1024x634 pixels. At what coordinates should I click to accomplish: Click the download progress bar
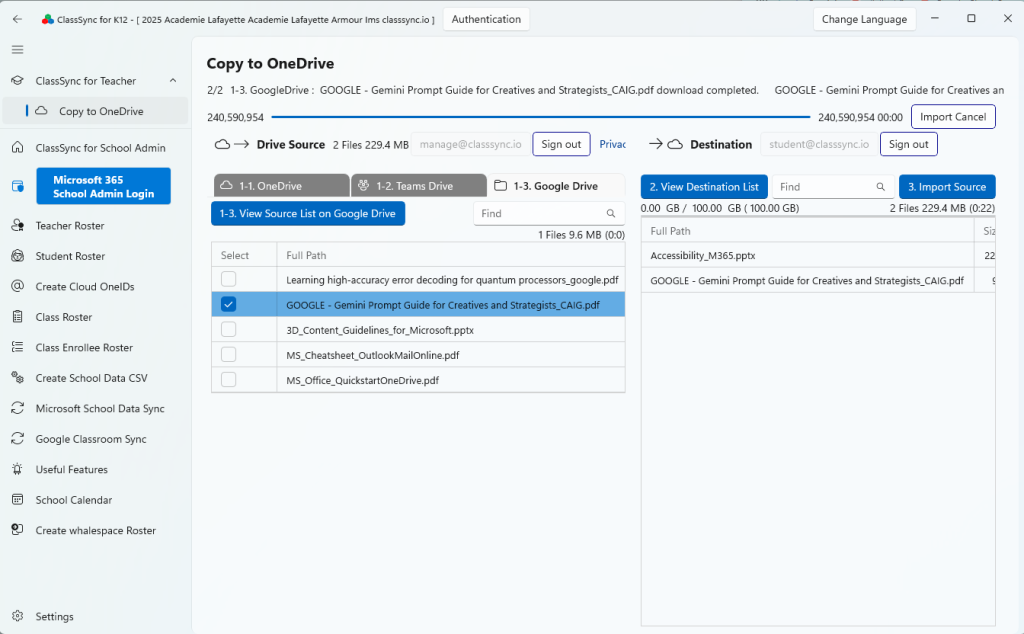coord(541,117)
